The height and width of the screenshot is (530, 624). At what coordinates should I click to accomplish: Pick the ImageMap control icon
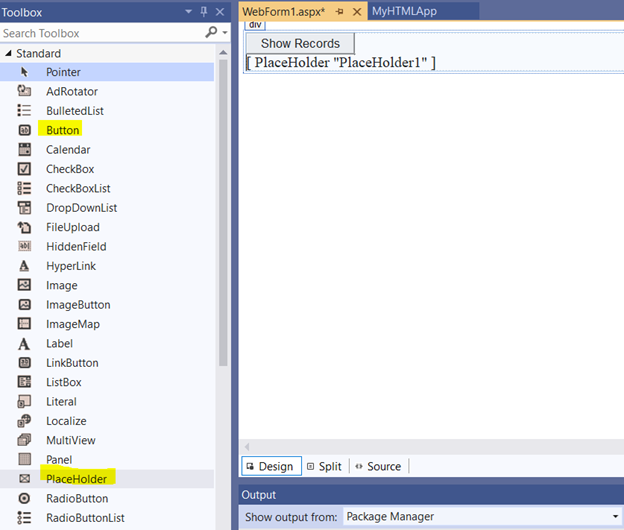click(x=24, y=324)
